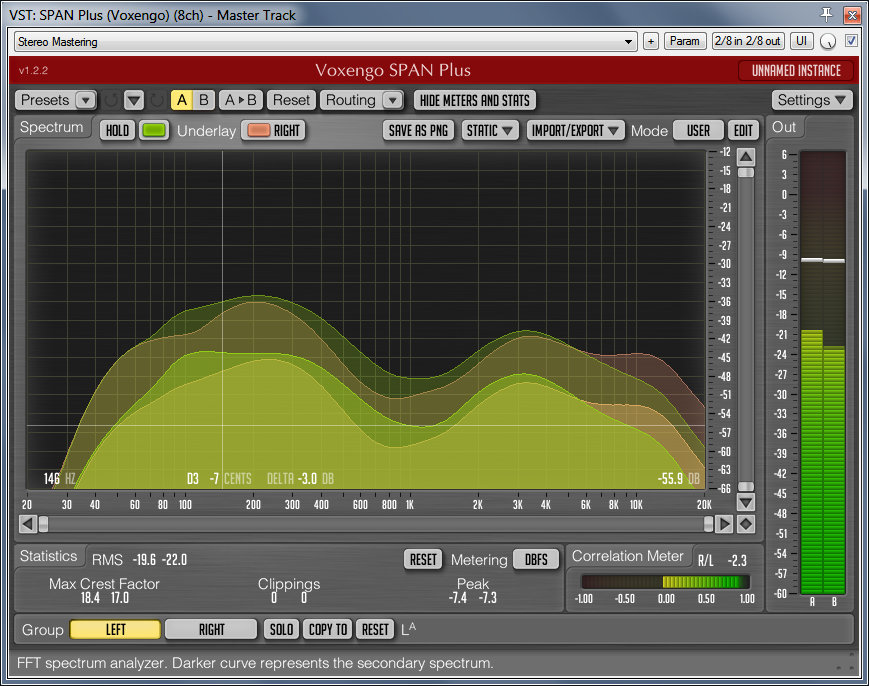
Task: Click the UNNAMED INSTANCE button
Action: pyautogui.click(x=796, y=70)
